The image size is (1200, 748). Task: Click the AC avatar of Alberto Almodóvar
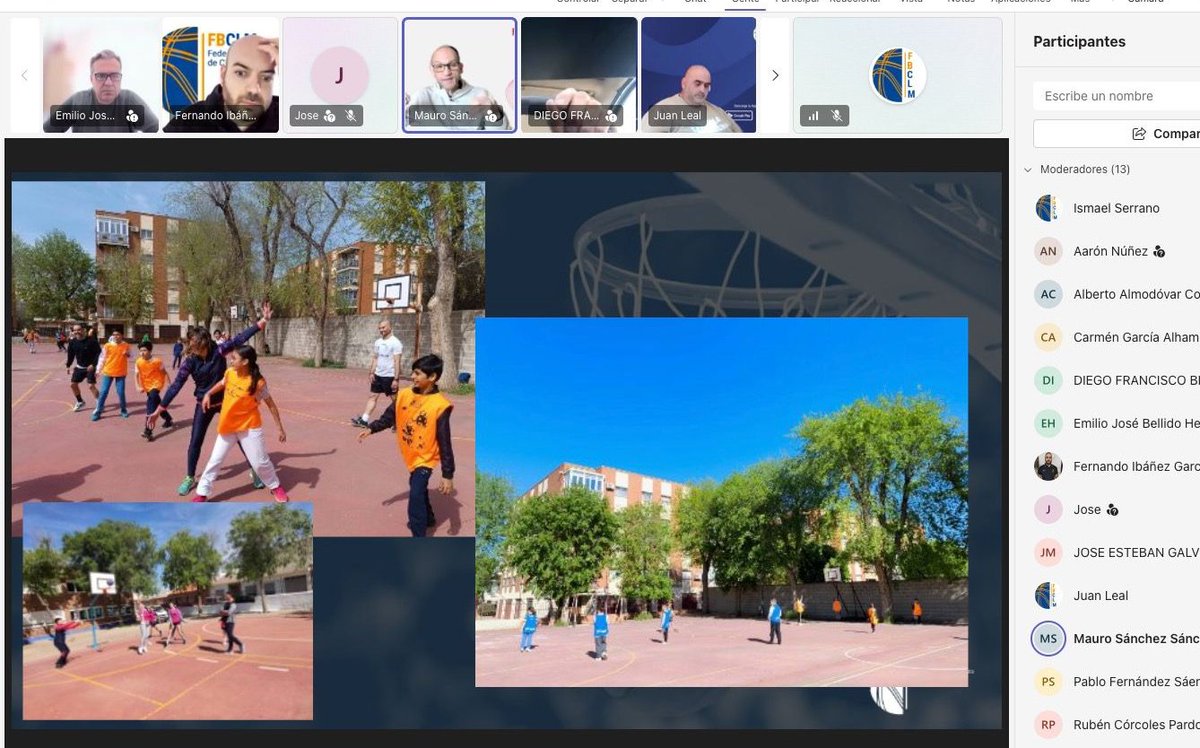coord(1048,294)
